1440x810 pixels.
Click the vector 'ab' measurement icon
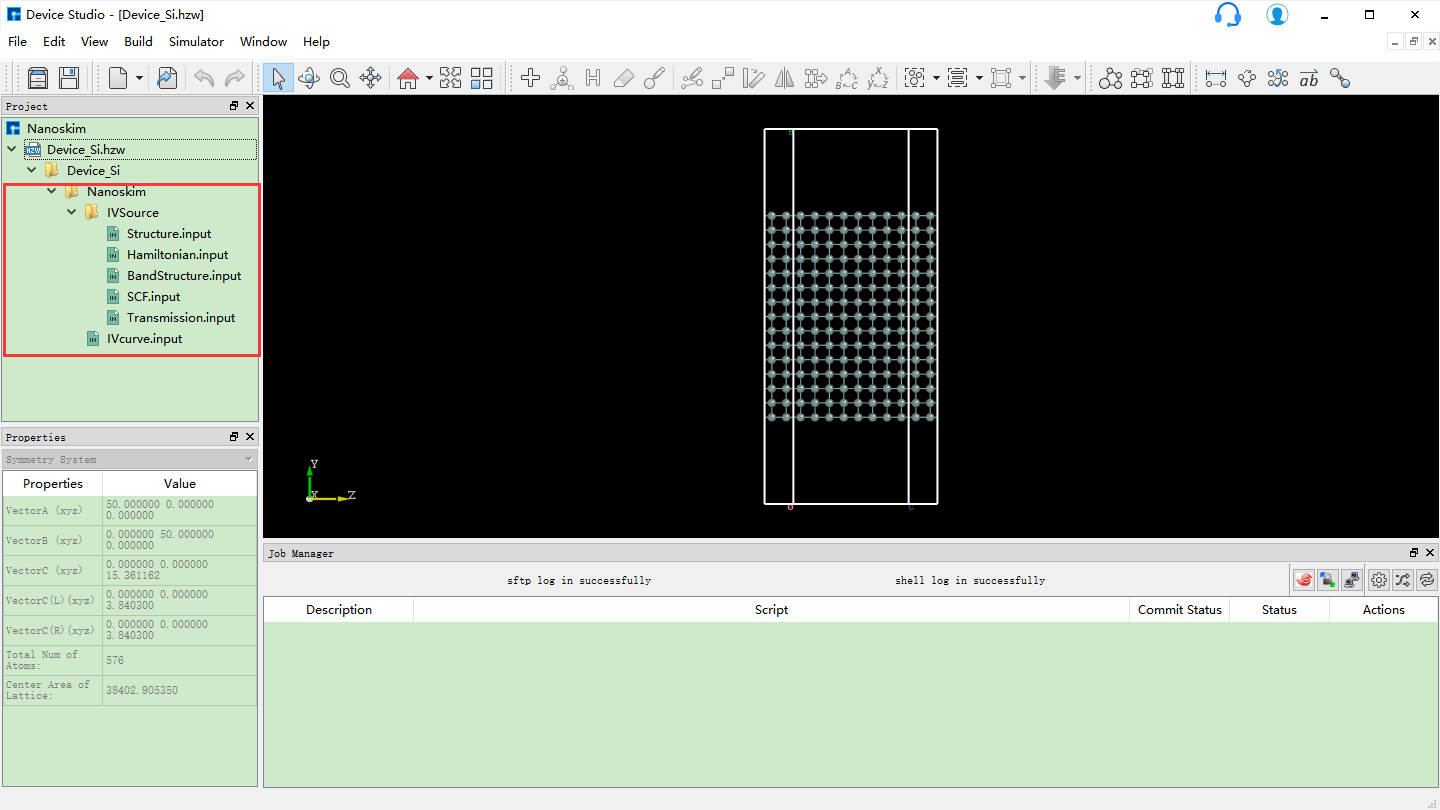1309,78
